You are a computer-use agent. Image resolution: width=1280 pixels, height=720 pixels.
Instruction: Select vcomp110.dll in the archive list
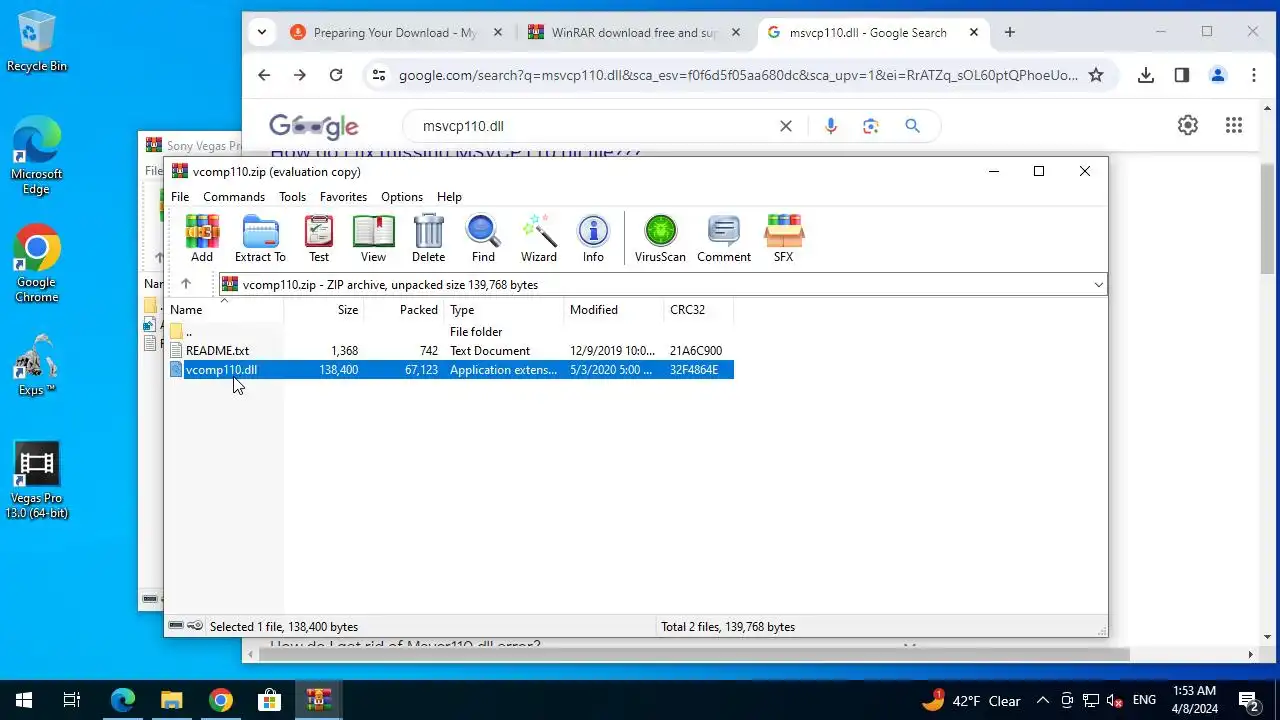(x=450, y=370)
